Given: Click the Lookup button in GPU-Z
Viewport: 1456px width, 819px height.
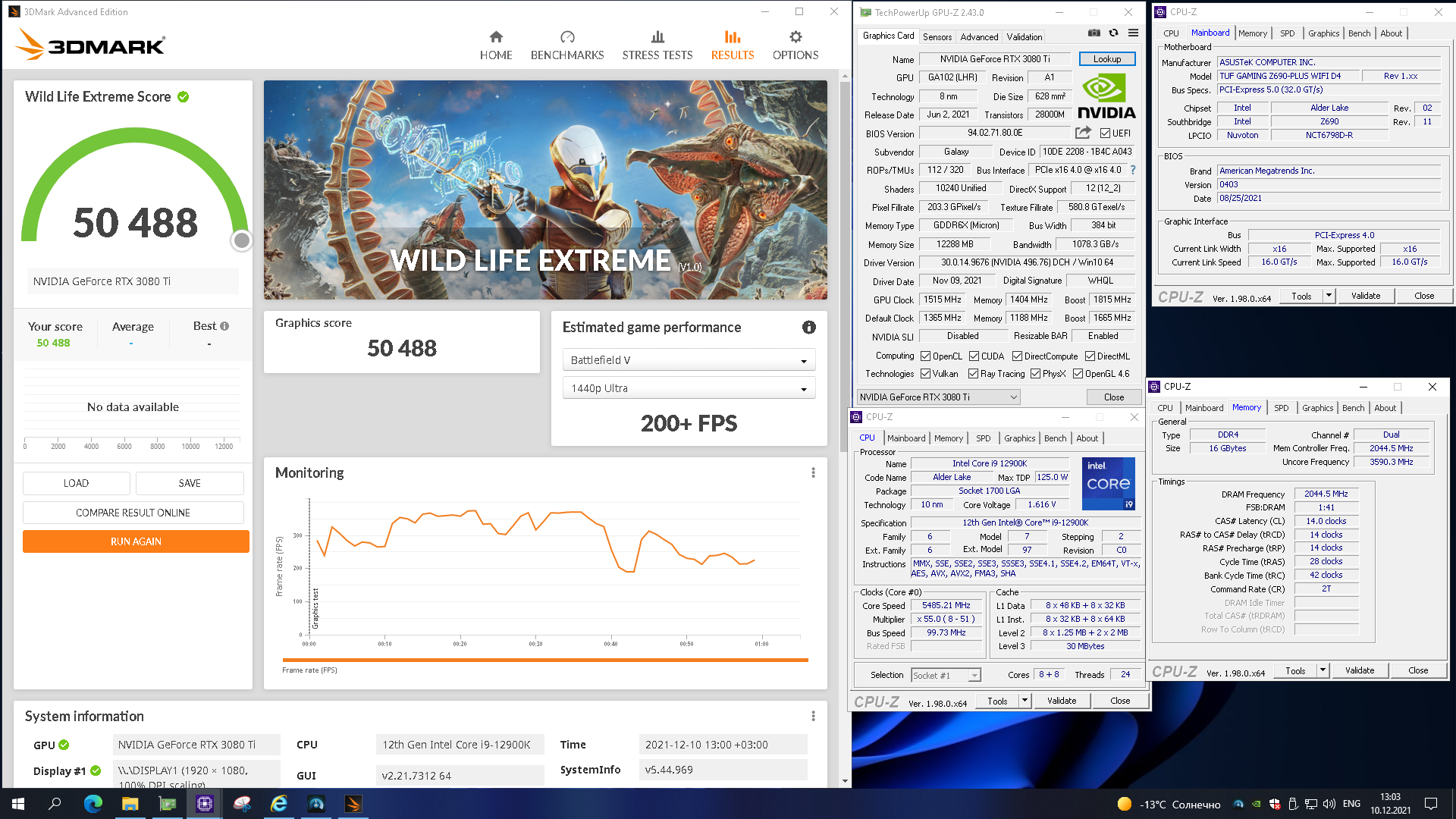Looking at the screenshot, I should click(x=1106, y=59).
